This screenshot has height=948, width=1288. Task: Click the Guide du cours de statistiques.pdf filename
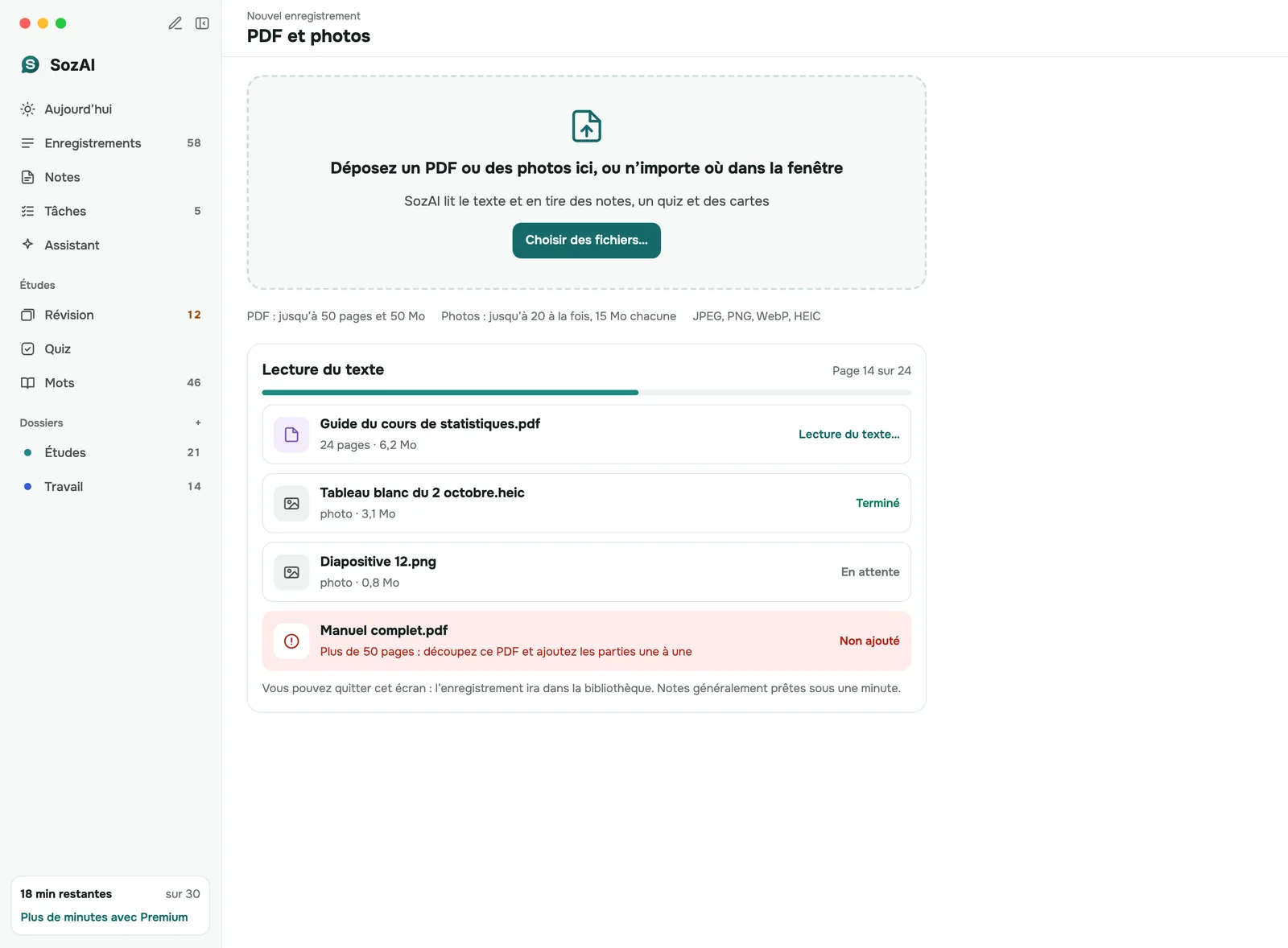click(x=430, y=424)
